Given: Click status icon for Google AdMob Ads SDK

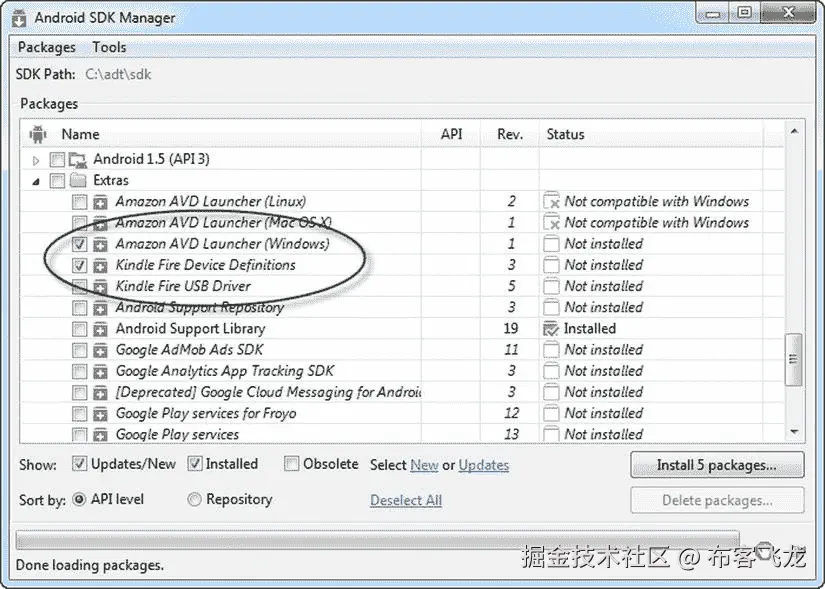Looking at the screenshot, I should (x=551, y=350).
